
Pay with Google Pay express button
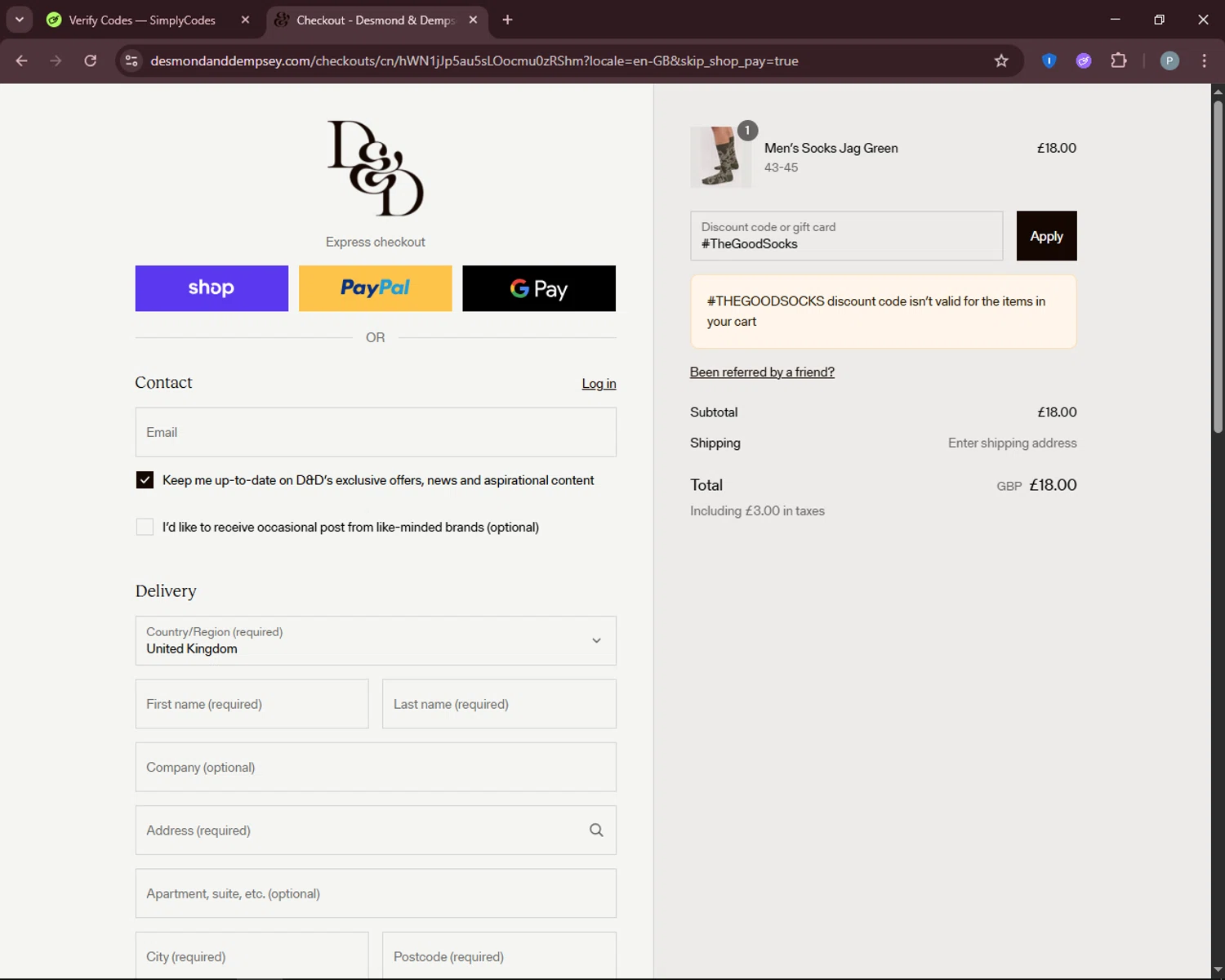pos(539,288)
